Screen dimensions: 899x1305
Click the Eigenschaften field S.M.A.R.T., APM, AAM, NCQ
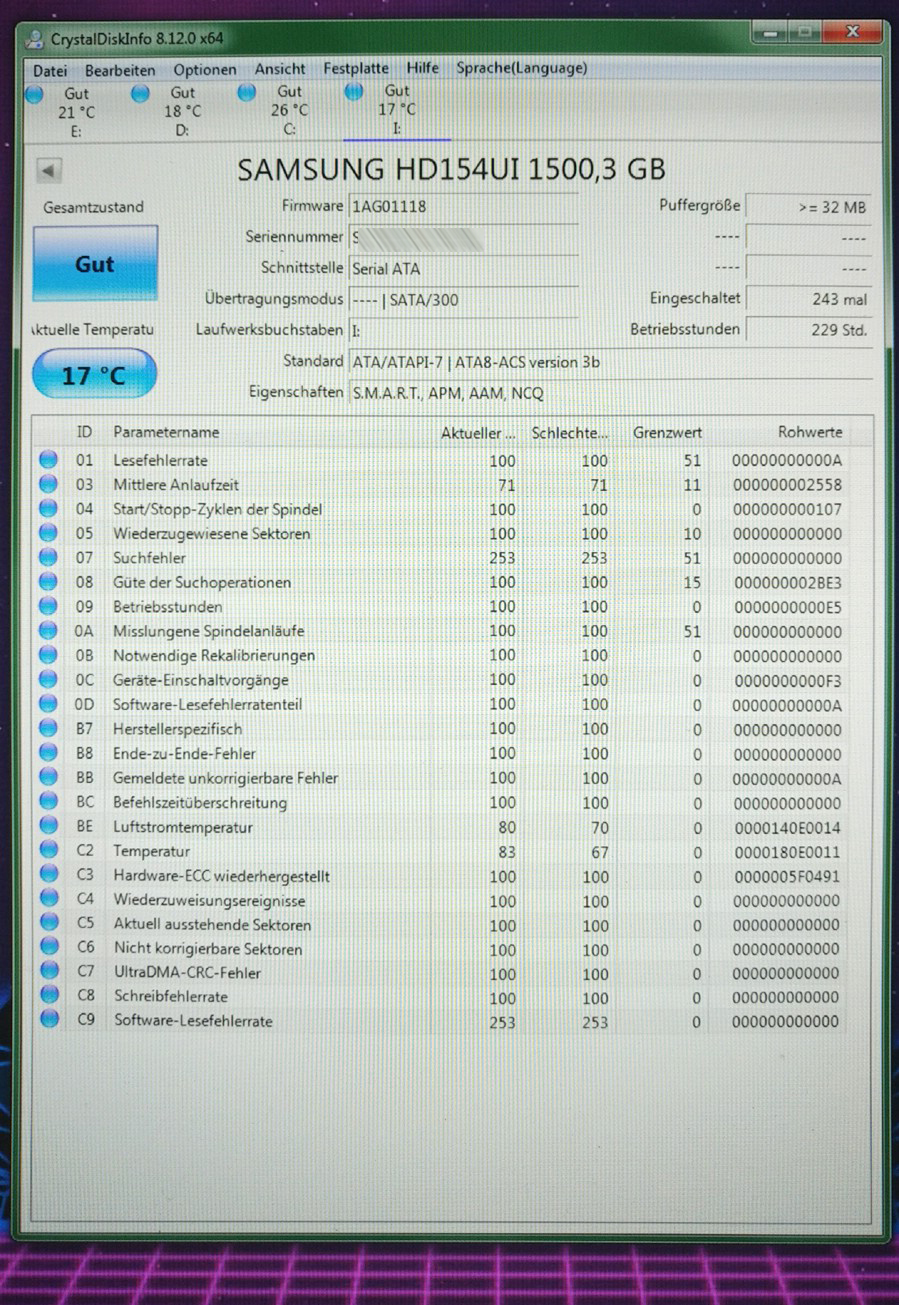click(609, 393)
